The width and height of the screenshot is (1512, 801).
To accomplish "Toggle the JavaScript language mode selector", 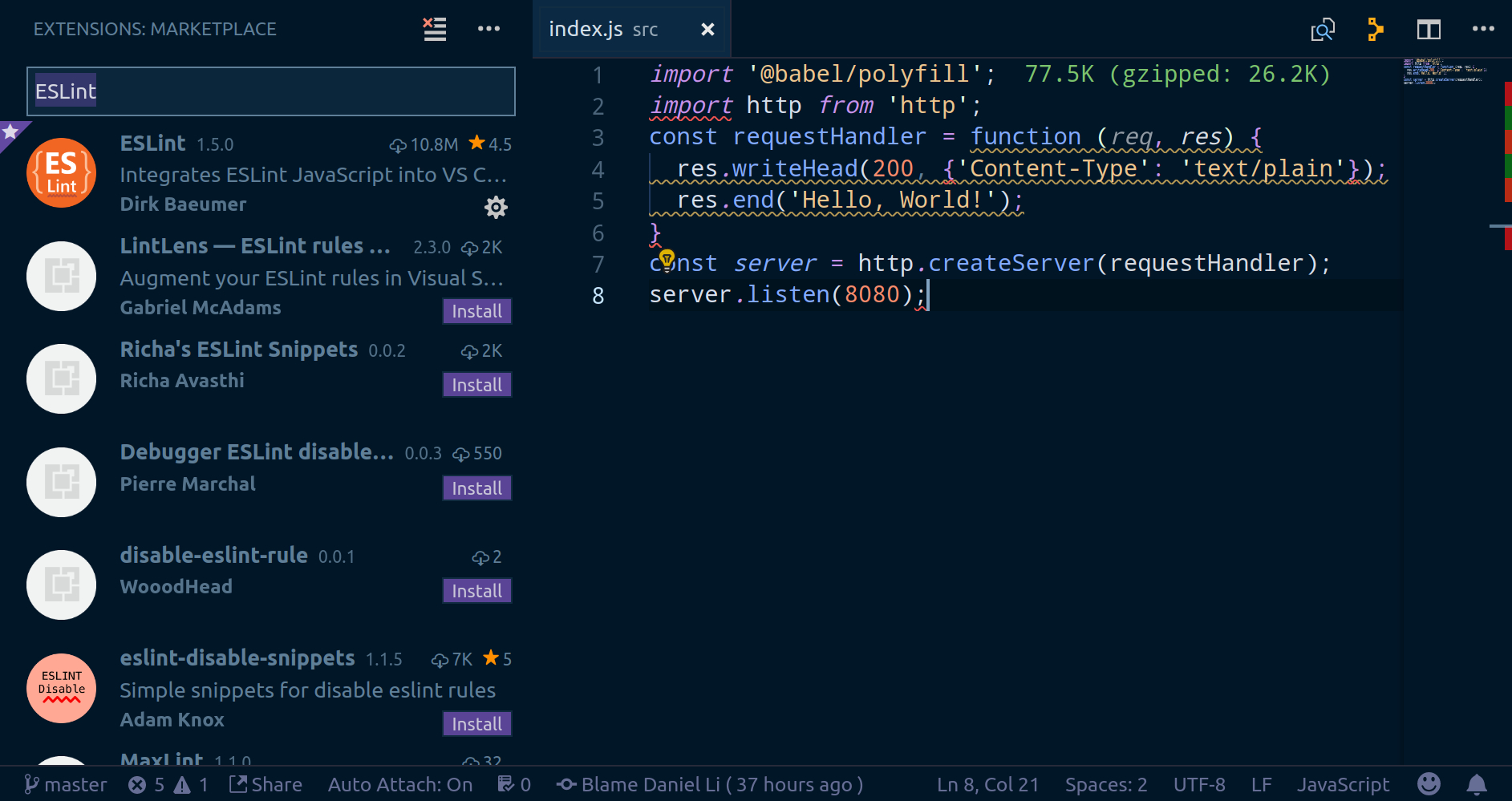I will pos(1343,784).
